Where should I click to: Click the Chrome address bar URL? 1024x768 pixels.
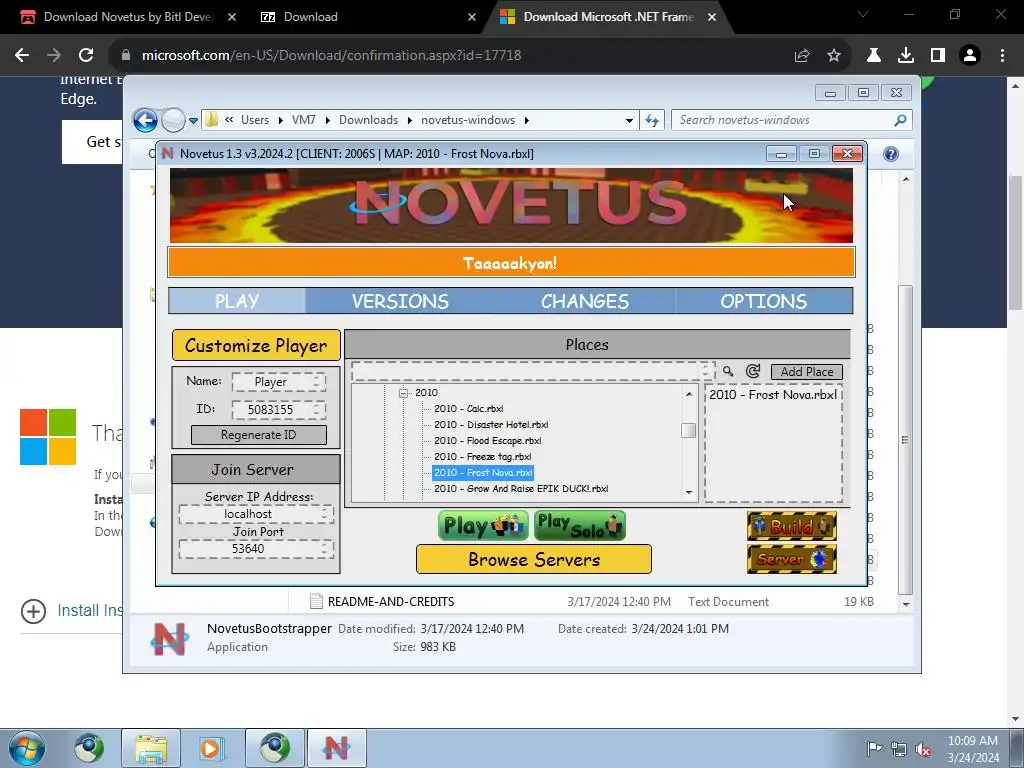coord(332,56)
